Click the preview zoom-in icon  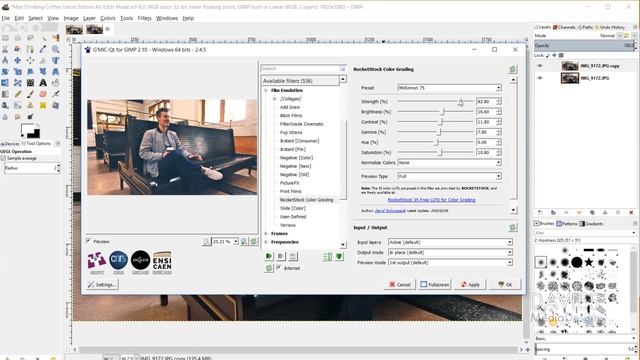(x=244, y=242)
